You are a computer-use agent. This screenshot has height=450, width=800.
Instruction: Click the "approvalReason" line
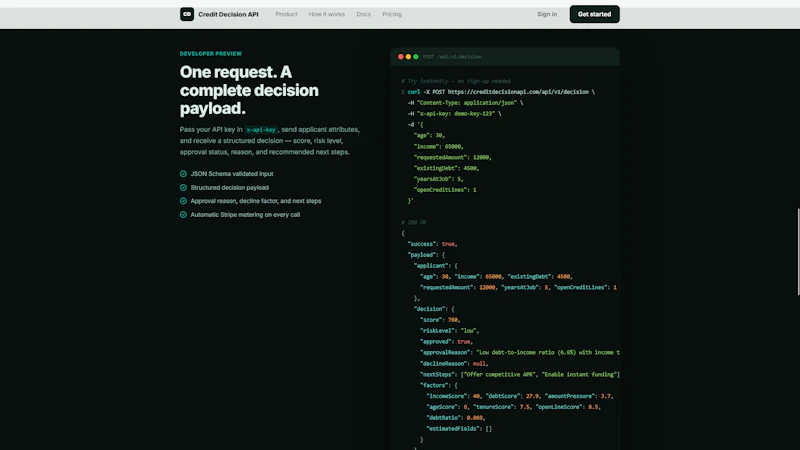click(519, 353)
